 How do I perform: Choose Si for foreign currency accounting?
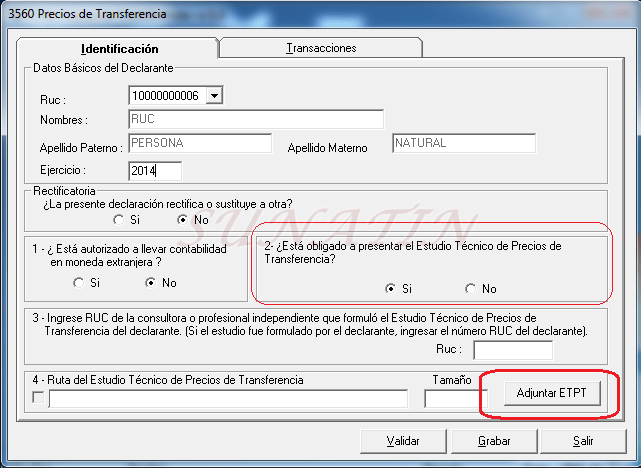[x=82, y=283]
